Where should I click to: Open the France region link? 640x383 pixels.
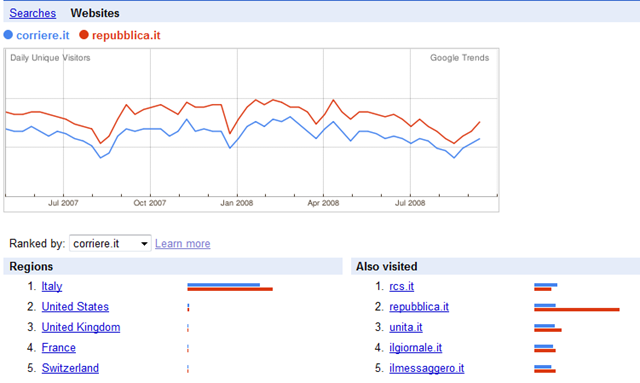tap(58, 347)
